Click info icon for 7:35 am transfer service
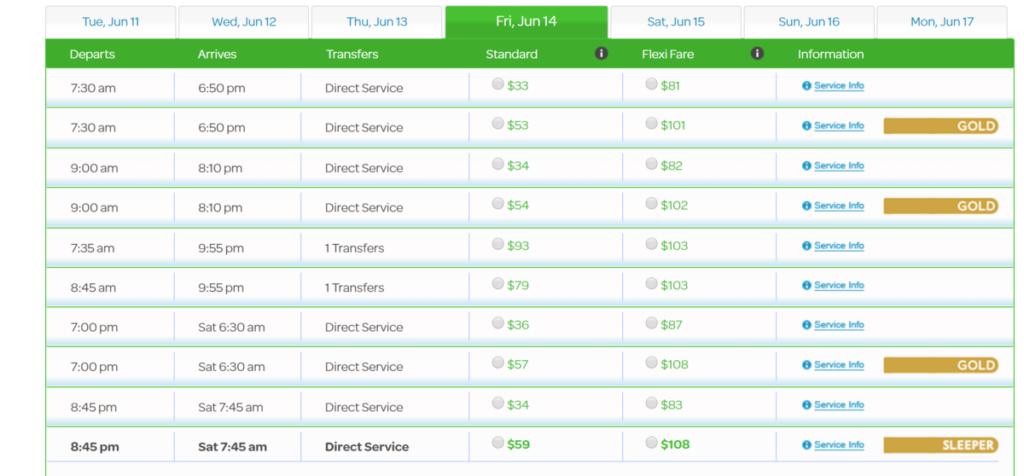The width and height of the screenshot is (1024, 476). click(x=807, y=246)
